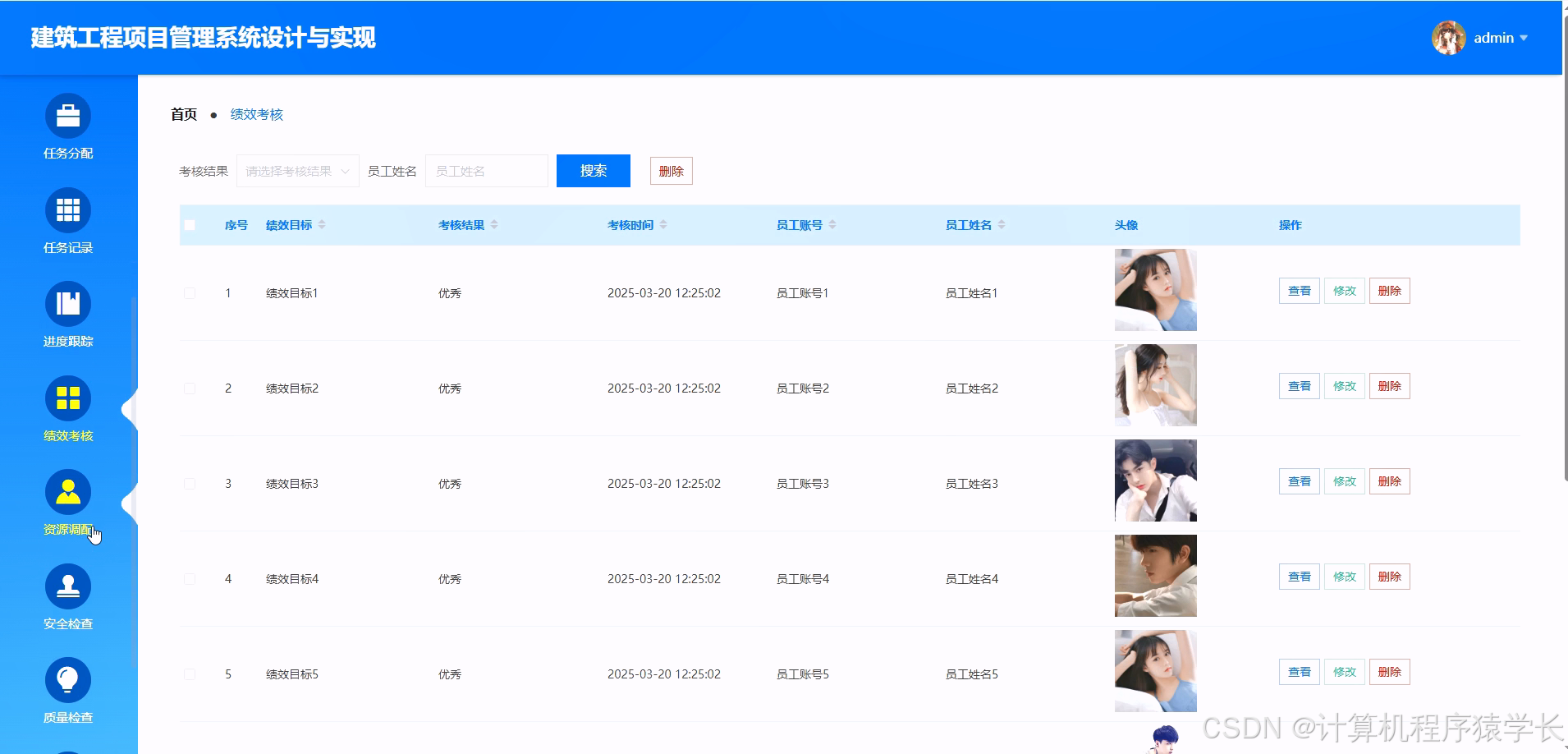Sort by 考核结果 column arrows
1568x754 pixels.
click(x=494, y=225)
